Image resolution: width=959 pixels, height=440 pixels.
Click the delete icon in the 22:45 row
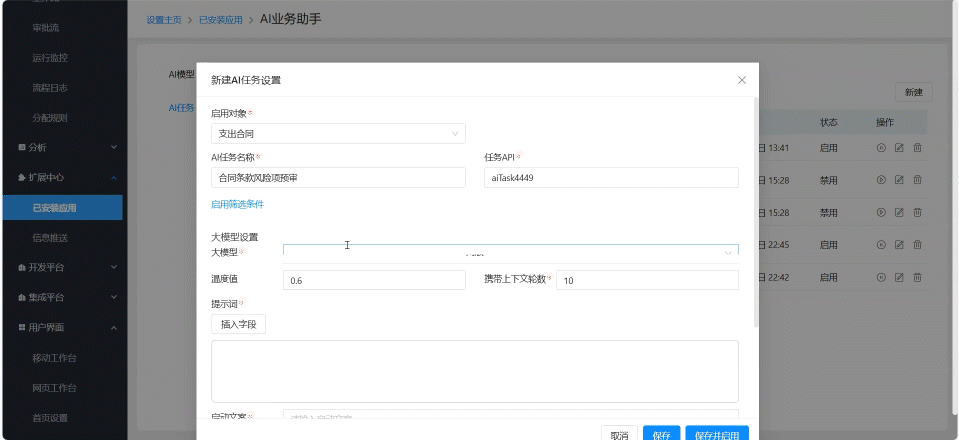(917, 244)
